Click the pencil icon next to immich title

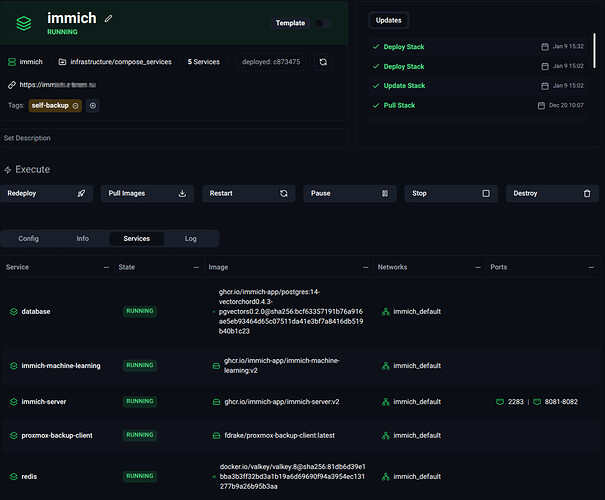pos(109,18)
